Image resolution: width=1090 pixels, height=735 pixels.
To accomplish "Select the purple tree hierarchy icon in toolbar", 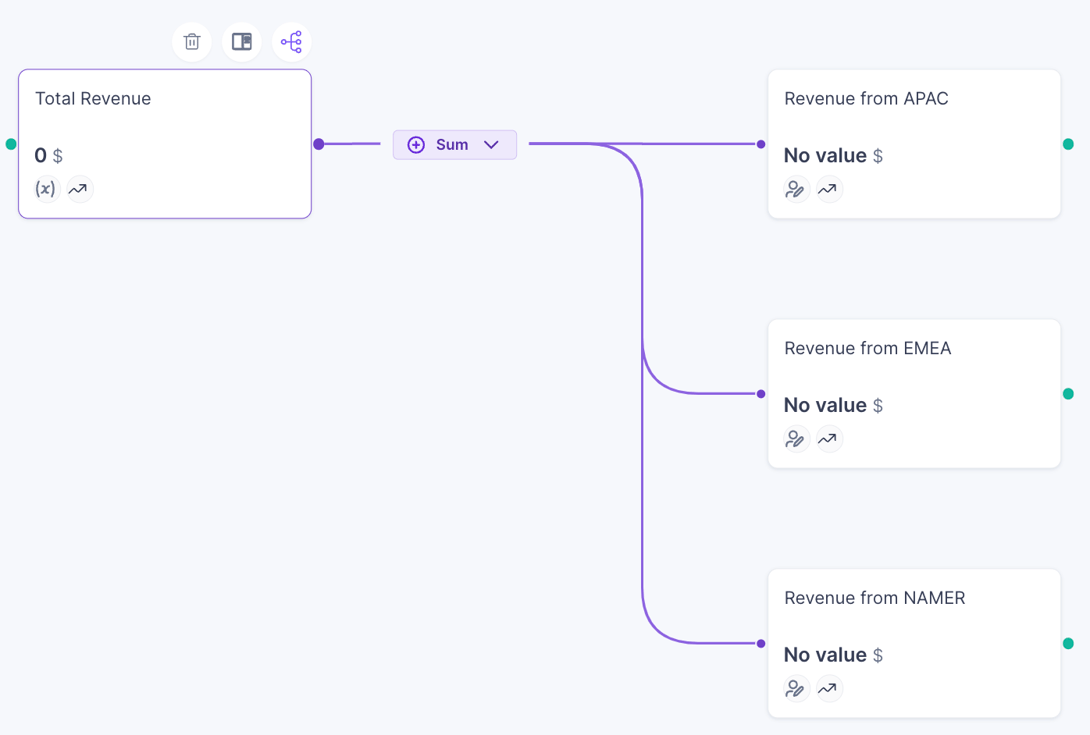I will [x=291, y=42].
